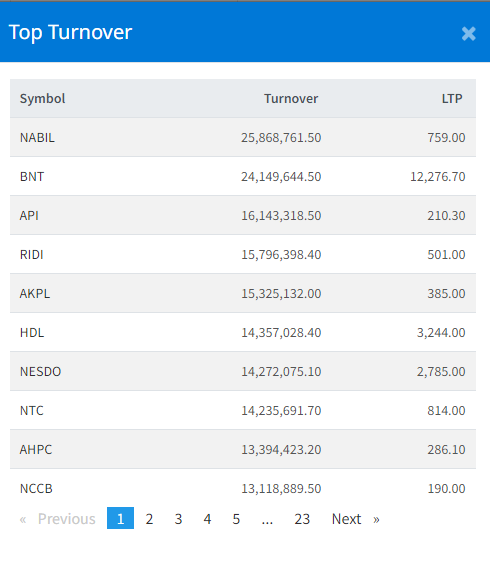Click the Previous page link

tap(58, 518)
